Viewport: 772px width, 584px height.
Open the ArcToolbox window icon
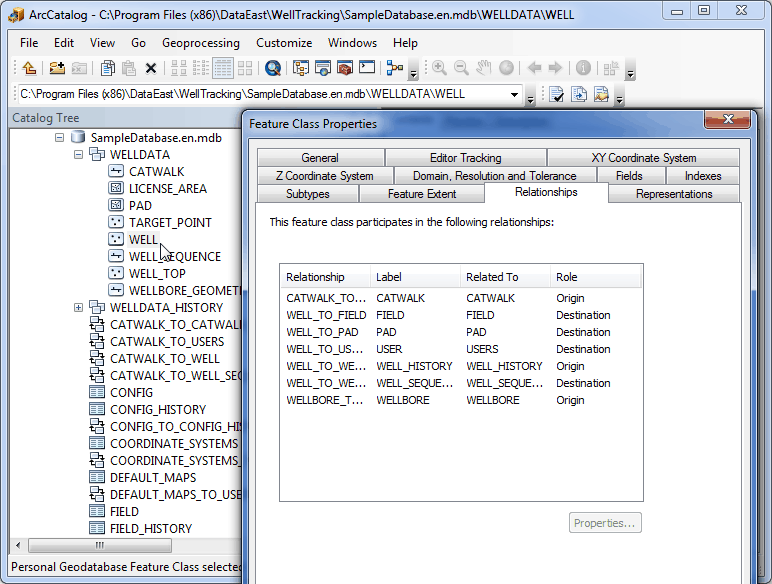click(x=345, y=68)
